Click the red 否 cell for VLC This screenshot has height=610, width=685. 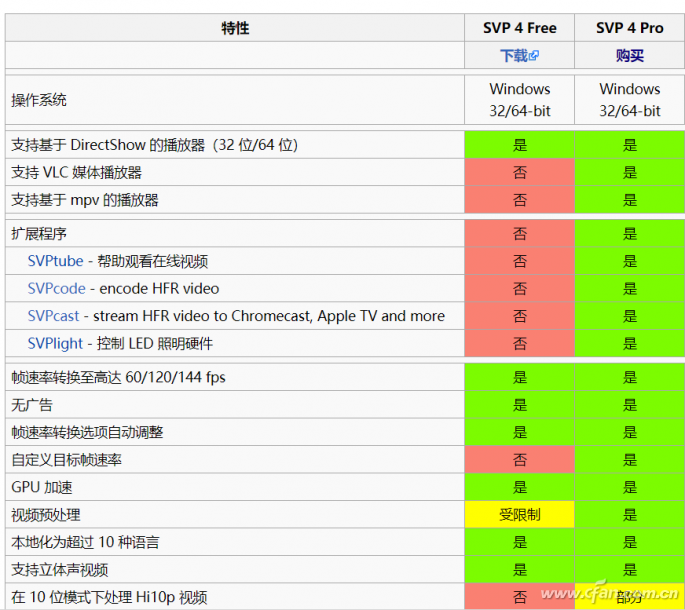pos(519,173)
